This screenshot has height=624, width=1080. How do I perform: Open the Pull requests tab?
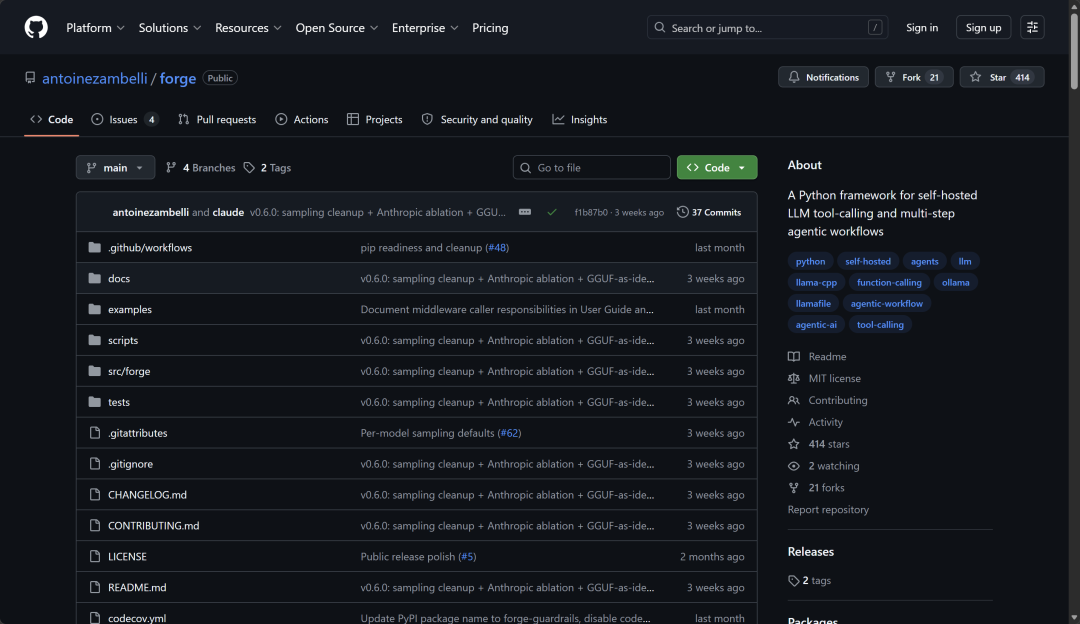pos(217,119)
